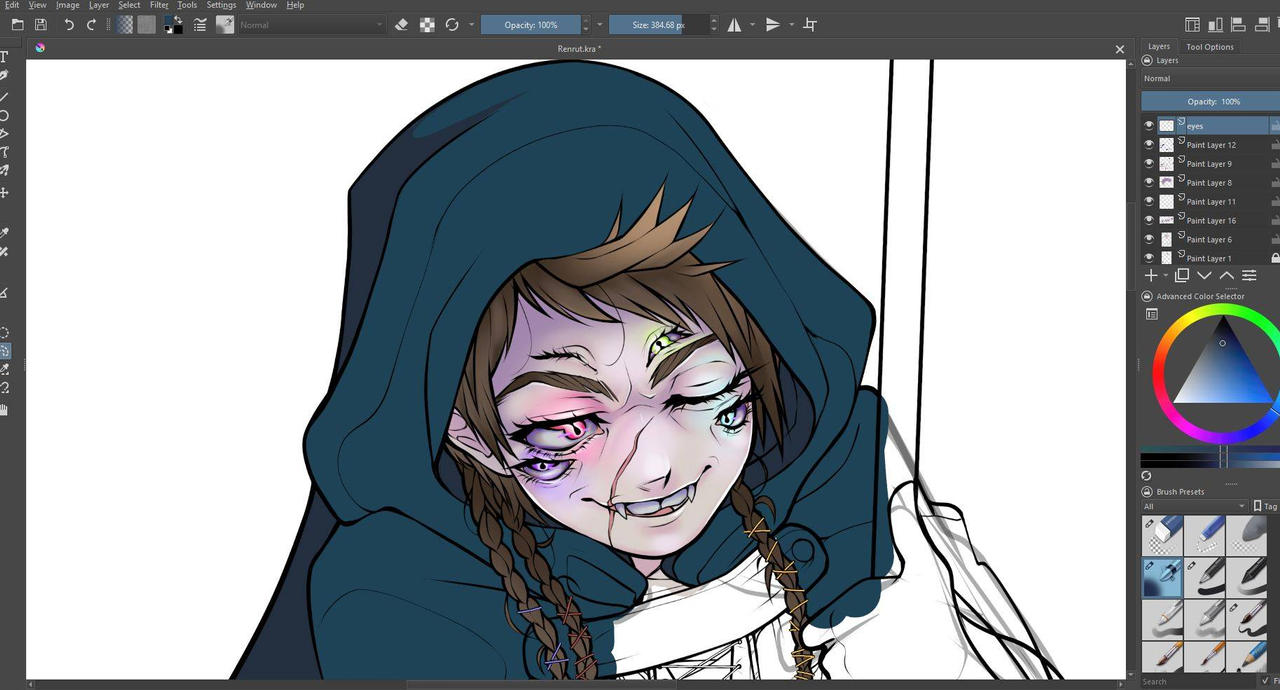Image resolution: width=1280 pixels, height=690 pixels.
Task: Select the Ellipse tool in toolbox
Action: pos(4,115)
